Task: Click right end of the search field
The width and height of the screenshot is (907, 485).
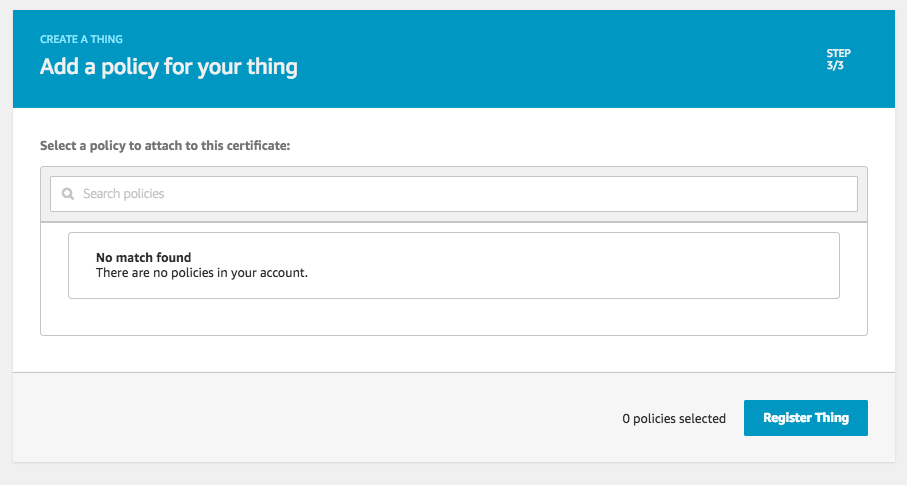Action: point(833,194)
